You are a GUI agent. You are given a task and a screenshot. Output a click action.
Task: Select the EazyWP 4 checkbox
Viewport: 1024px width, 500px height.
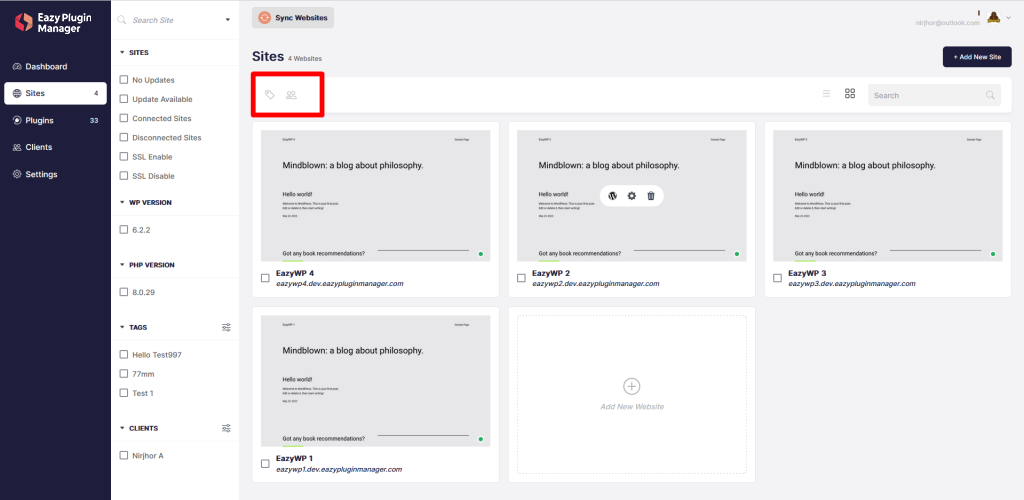(265, 278)
